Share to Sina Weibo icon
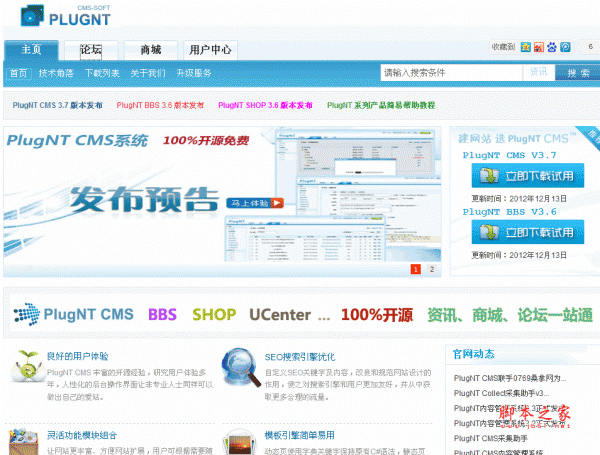This screenshot has height=455, width=600. click(539, 47)
